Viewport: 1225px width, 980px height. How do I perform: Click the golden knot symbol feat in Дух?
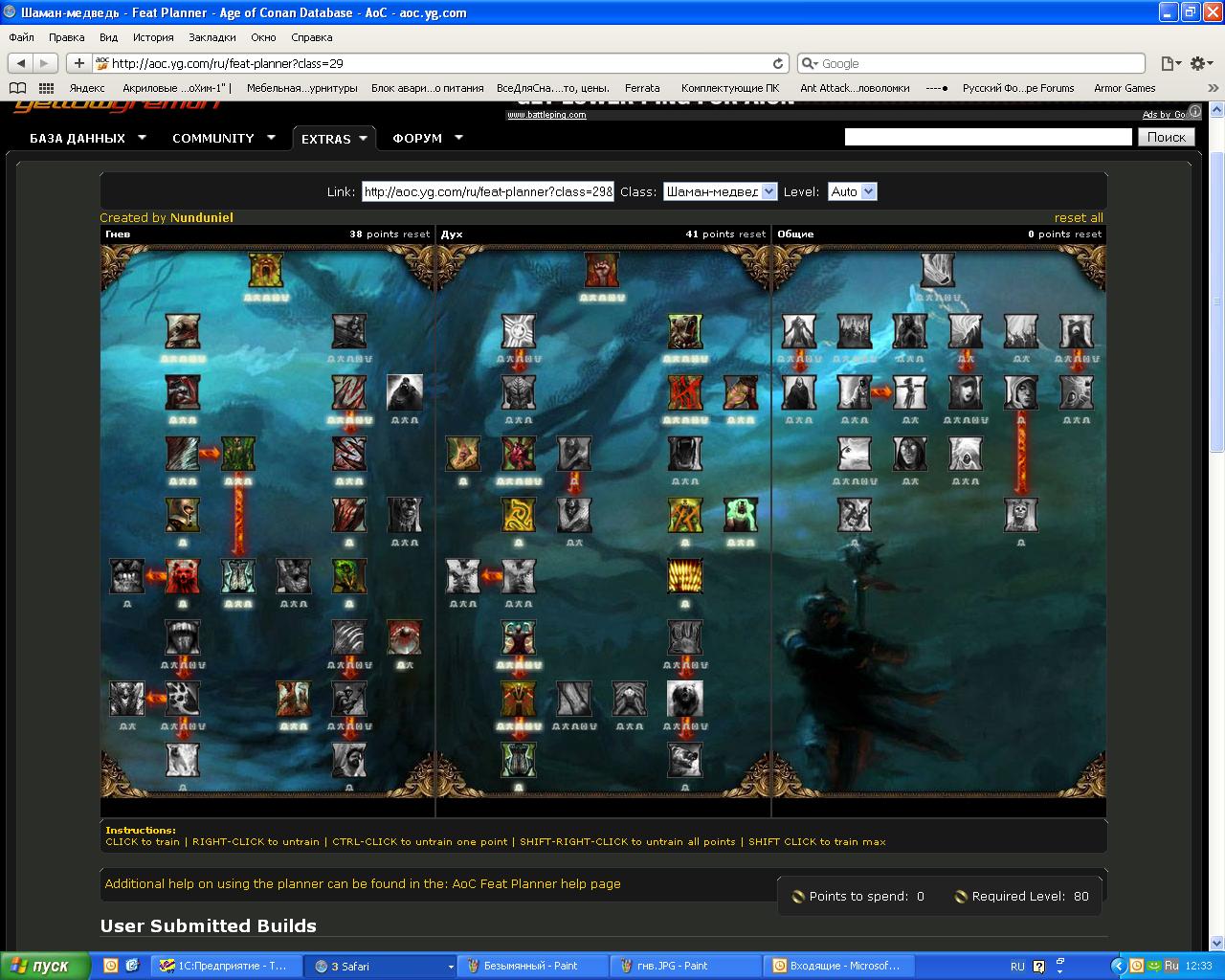519,515
